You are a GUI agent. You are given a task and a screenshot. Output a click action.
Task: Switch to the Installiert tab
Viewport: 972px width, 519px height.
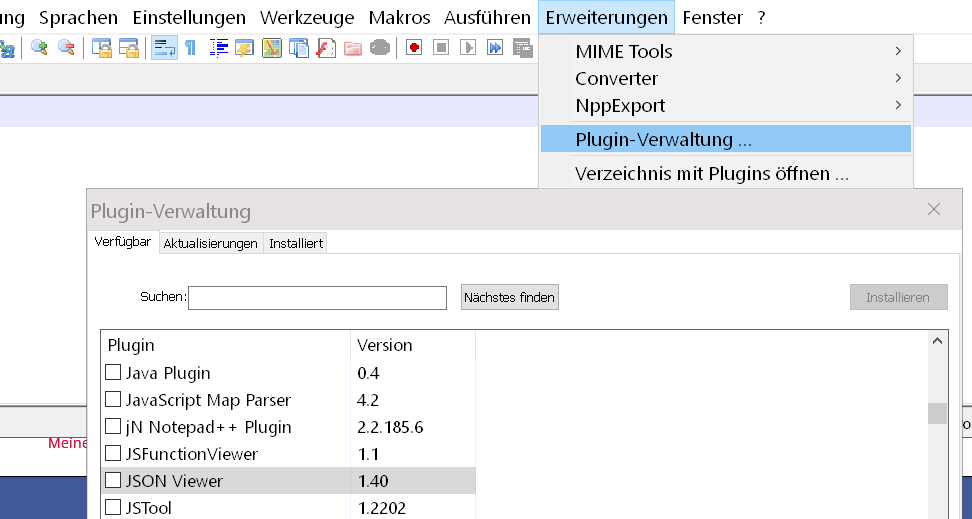point(296,244)
